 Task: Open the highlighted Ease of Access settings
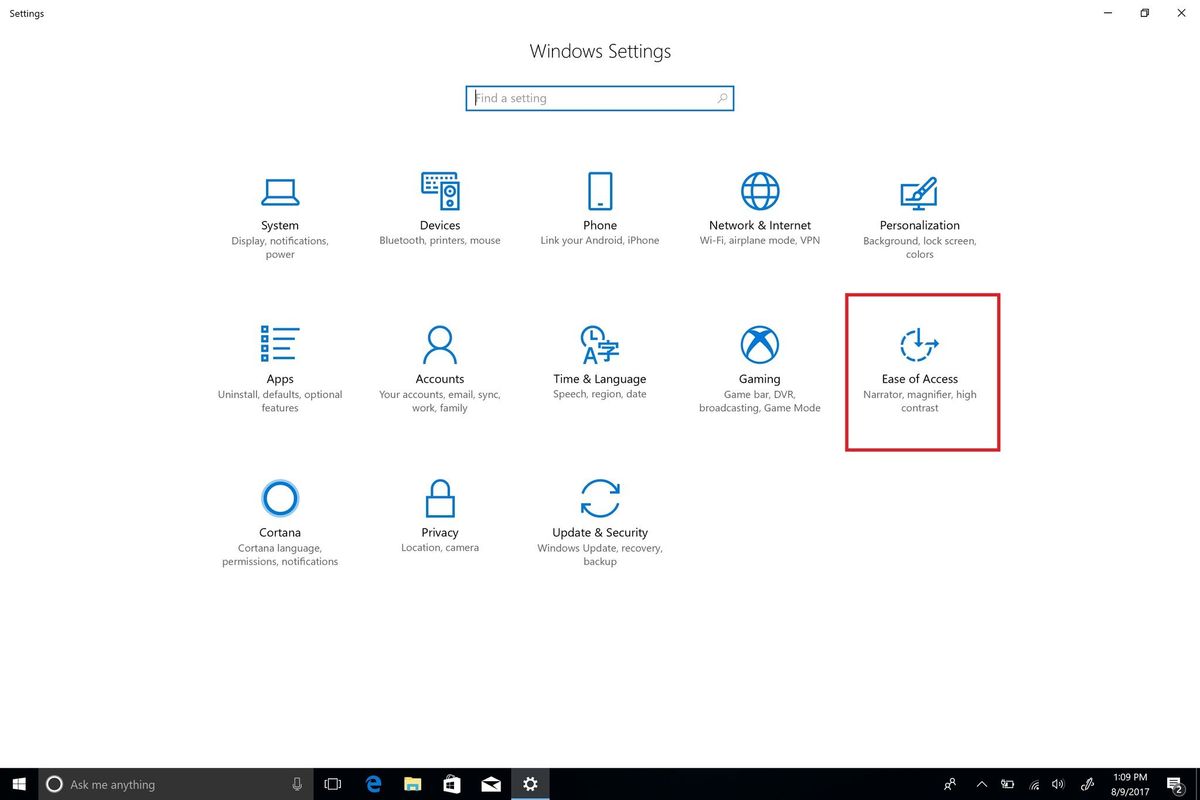click(x=919, y=370)
